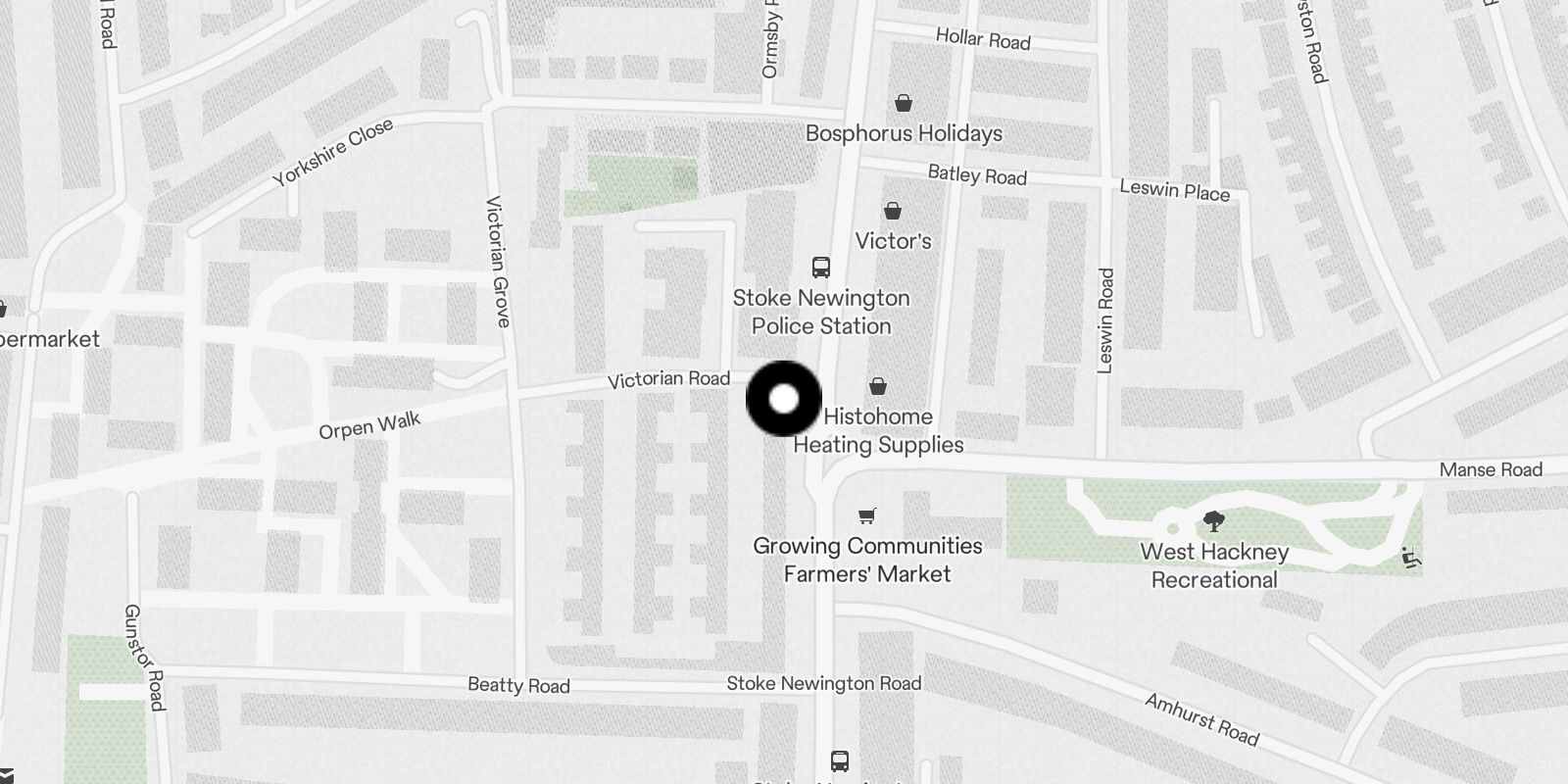This screenshot has height=784, width=1568.
Task: Click the Leswin Place street label
Action: [1174, 190]
